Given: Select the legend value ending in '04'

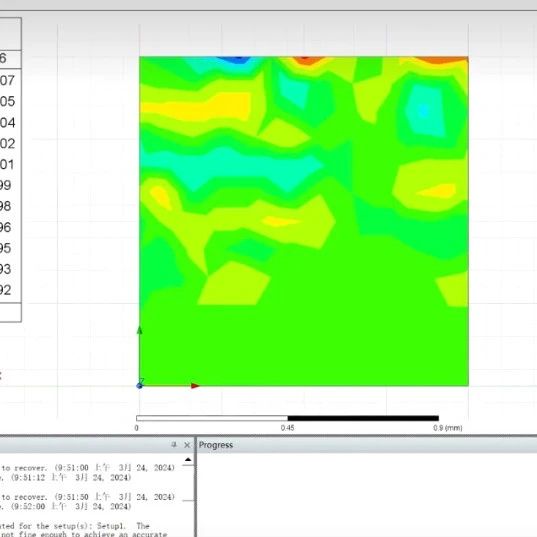Looking at the screenshot, I should click(x=8, y=123).
